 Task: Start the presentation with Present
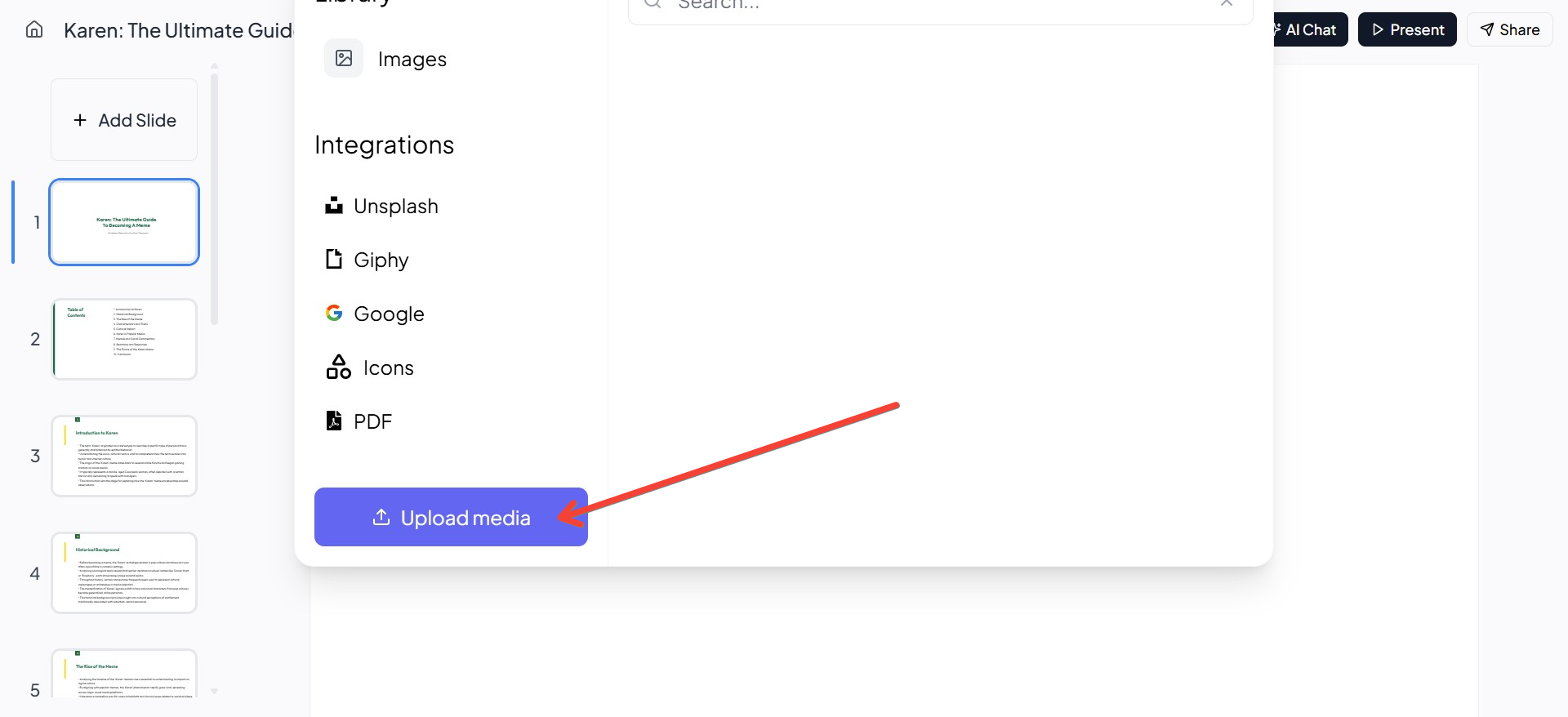tap(1407, 30)
